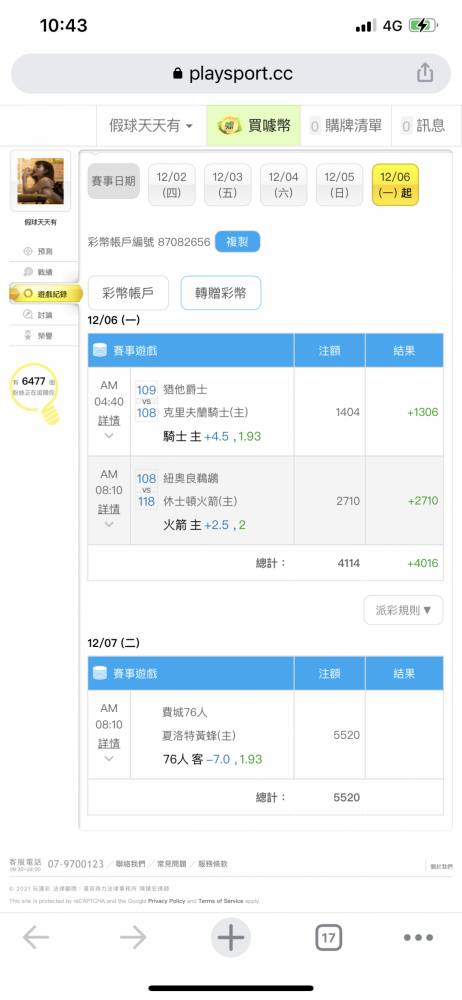This screenshot has height=1000, width=462.
Task: Tap the share icon in address bar
Action: pos(425,73)
